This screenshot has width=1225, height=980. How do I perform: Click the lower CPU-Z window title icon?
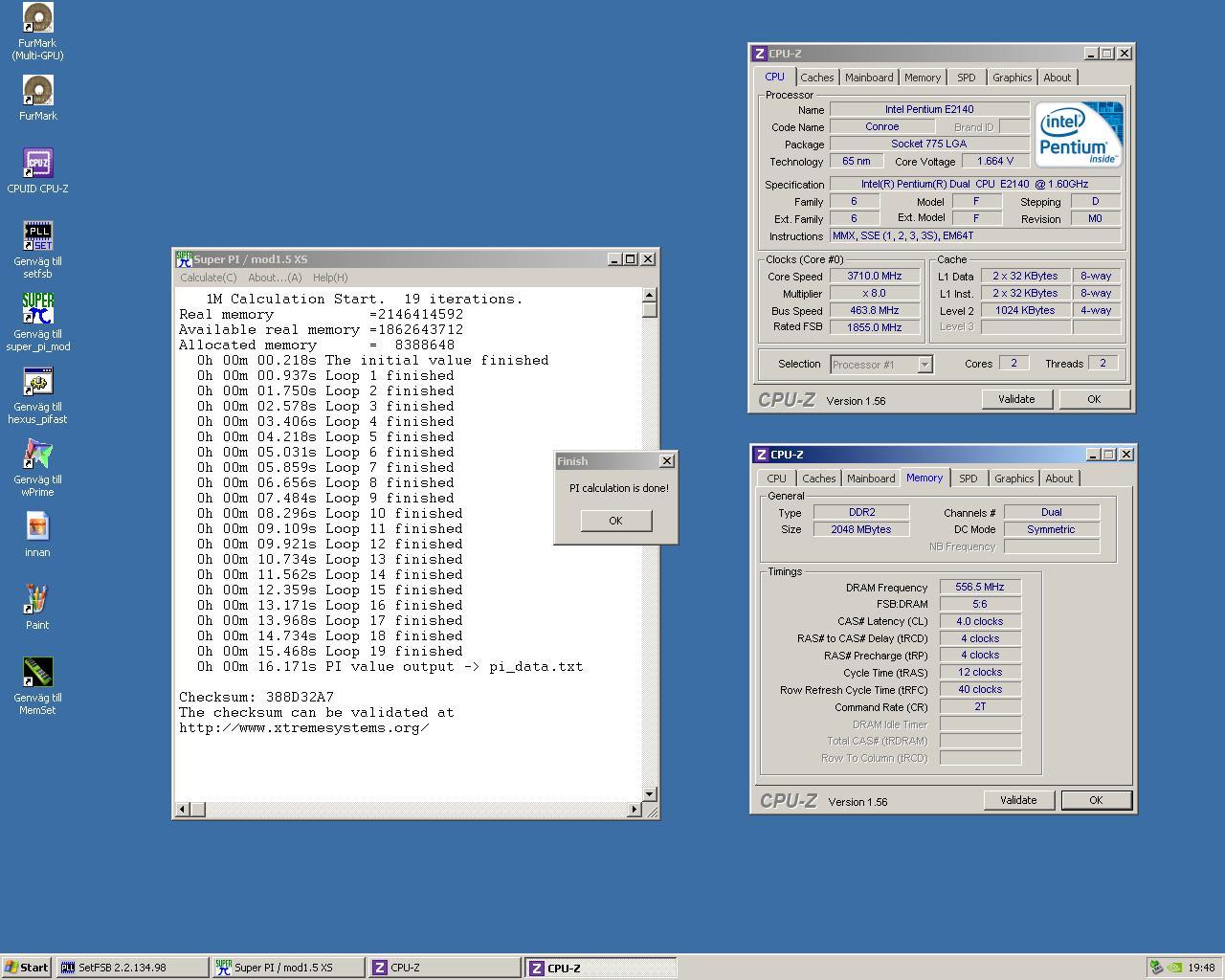pyautogui.click(x=762, y=455)
